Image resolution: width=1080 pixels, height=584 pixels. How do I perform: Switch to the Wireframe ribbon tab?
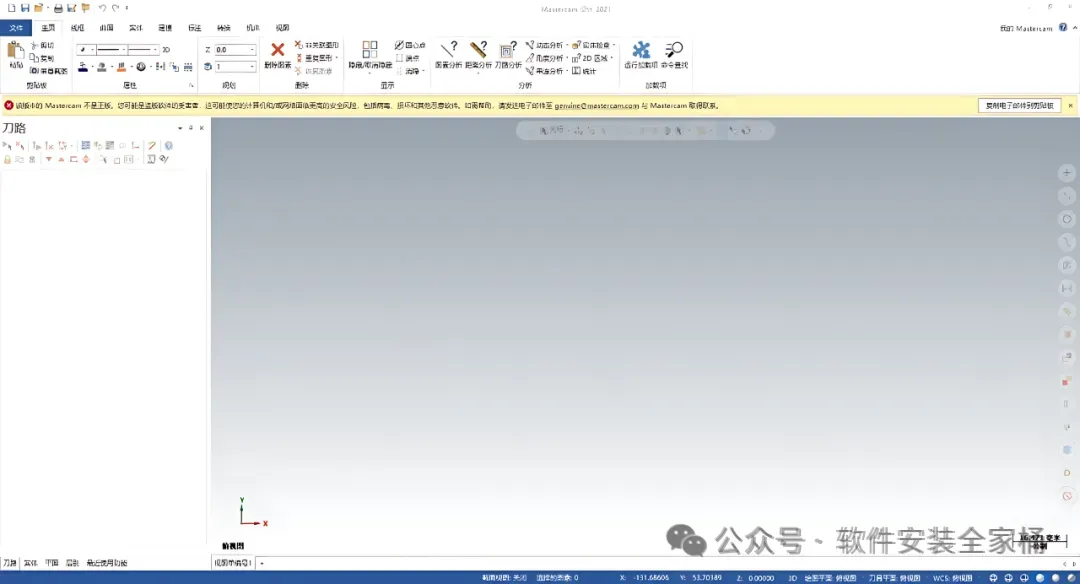tap(77, 28)
